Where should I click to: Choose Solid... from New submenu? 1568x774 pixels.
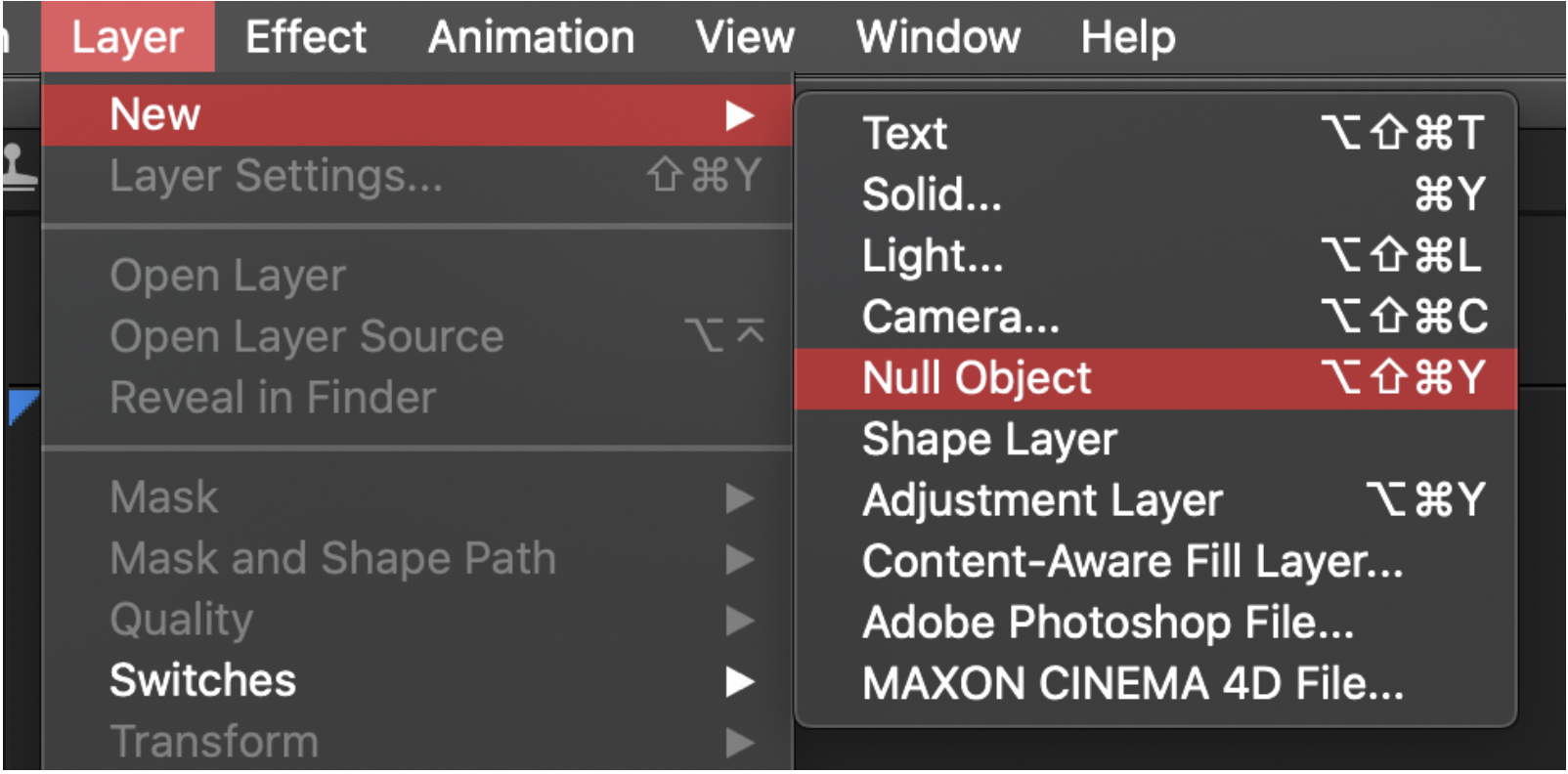(x=1156, y=194)
